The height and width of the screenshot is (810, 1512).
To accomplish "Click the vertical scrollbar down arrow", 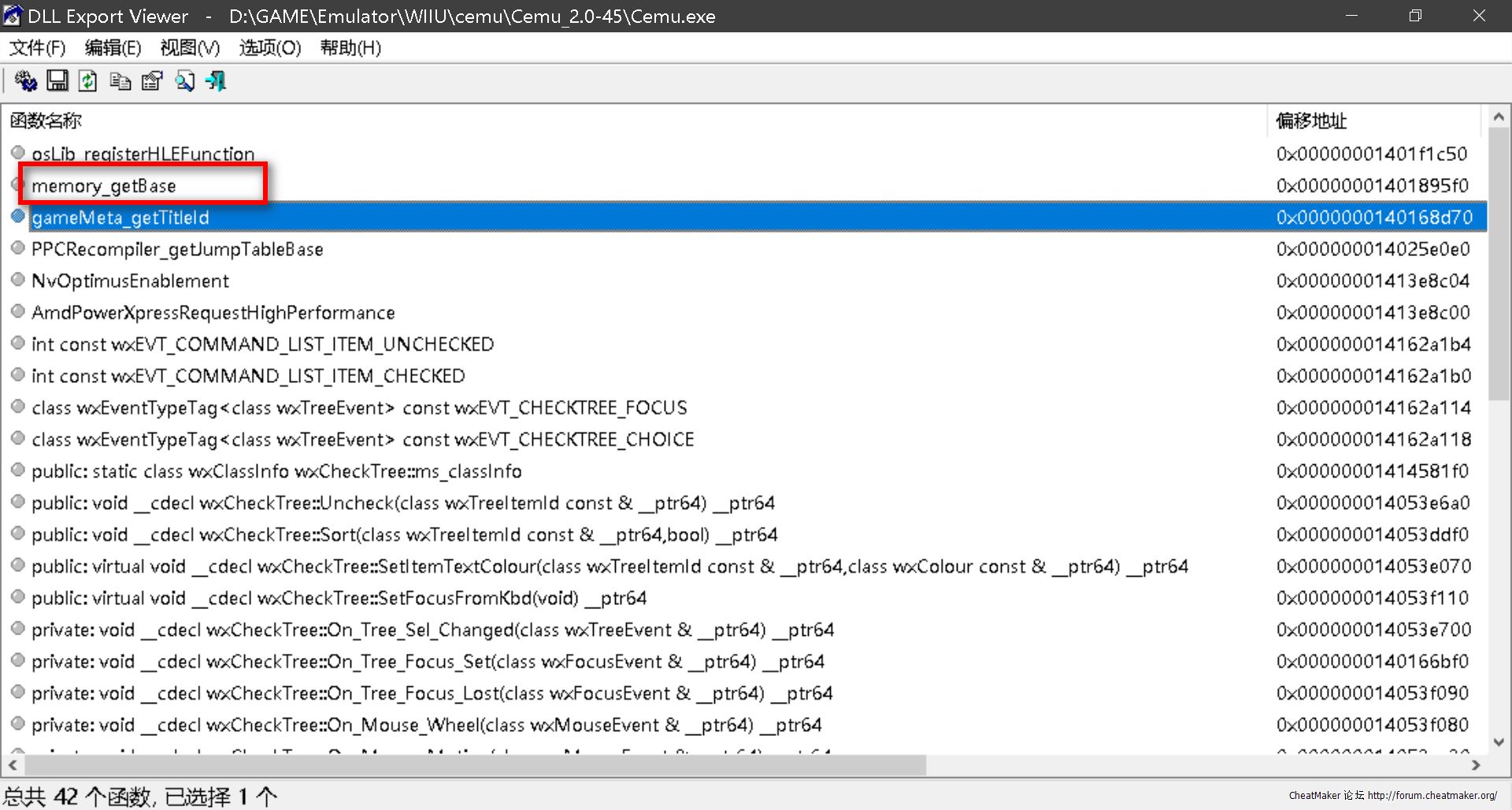I will coord(1498,741).
